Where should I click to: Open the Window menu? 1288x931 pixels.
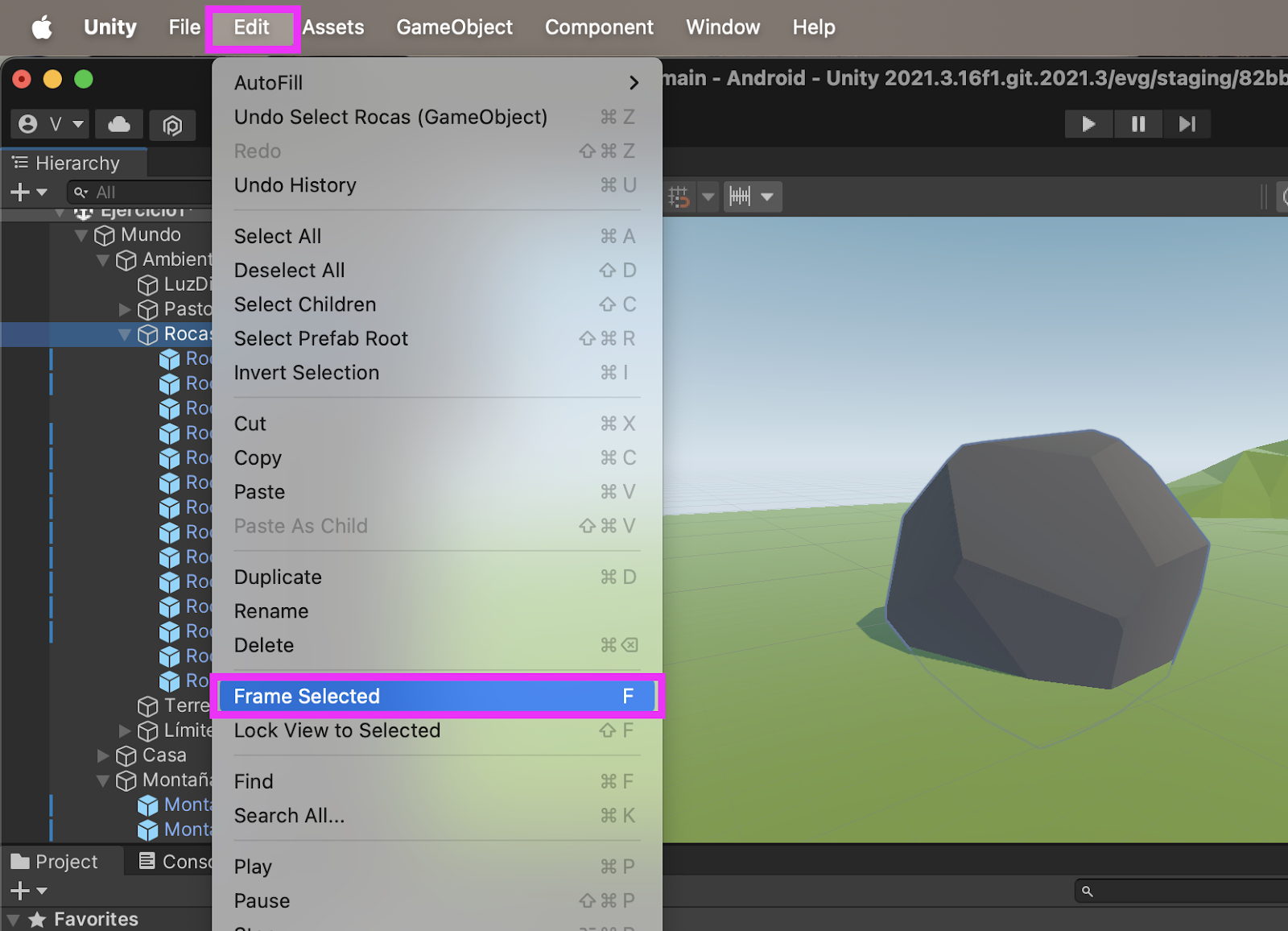coord(723,27)
